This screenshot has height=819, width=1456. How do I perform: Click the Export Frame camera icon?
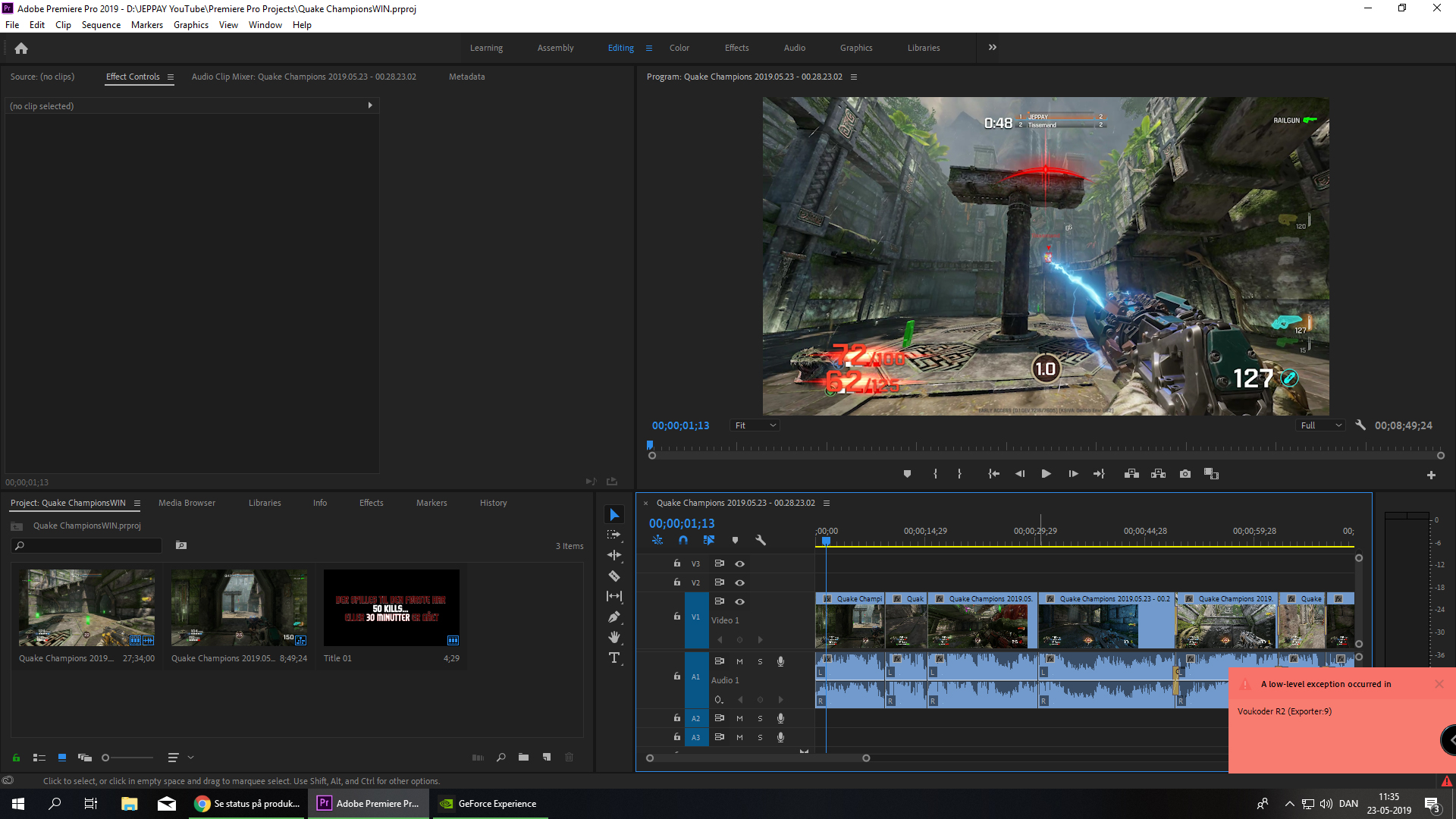point(1185,474)
